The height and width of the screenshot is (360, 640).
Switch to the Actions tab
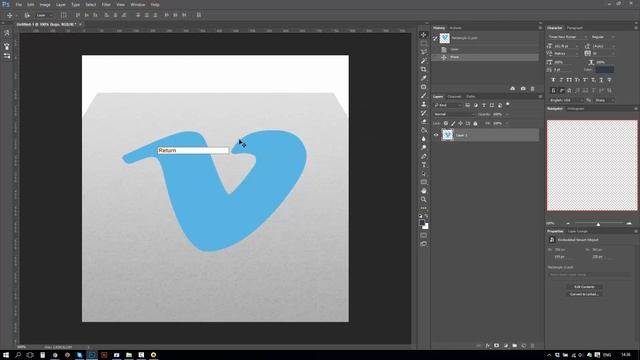point(455,28)
